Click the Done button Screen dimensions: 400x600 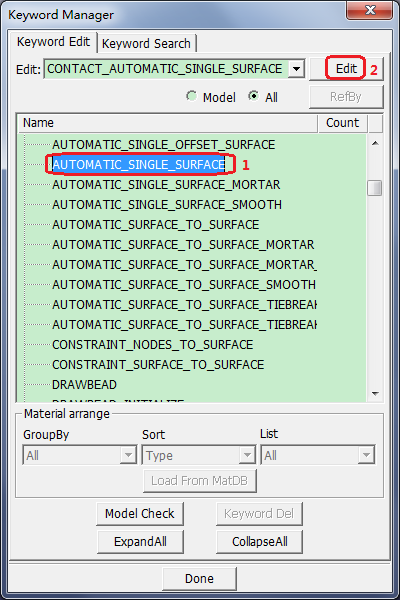(199, 579)
